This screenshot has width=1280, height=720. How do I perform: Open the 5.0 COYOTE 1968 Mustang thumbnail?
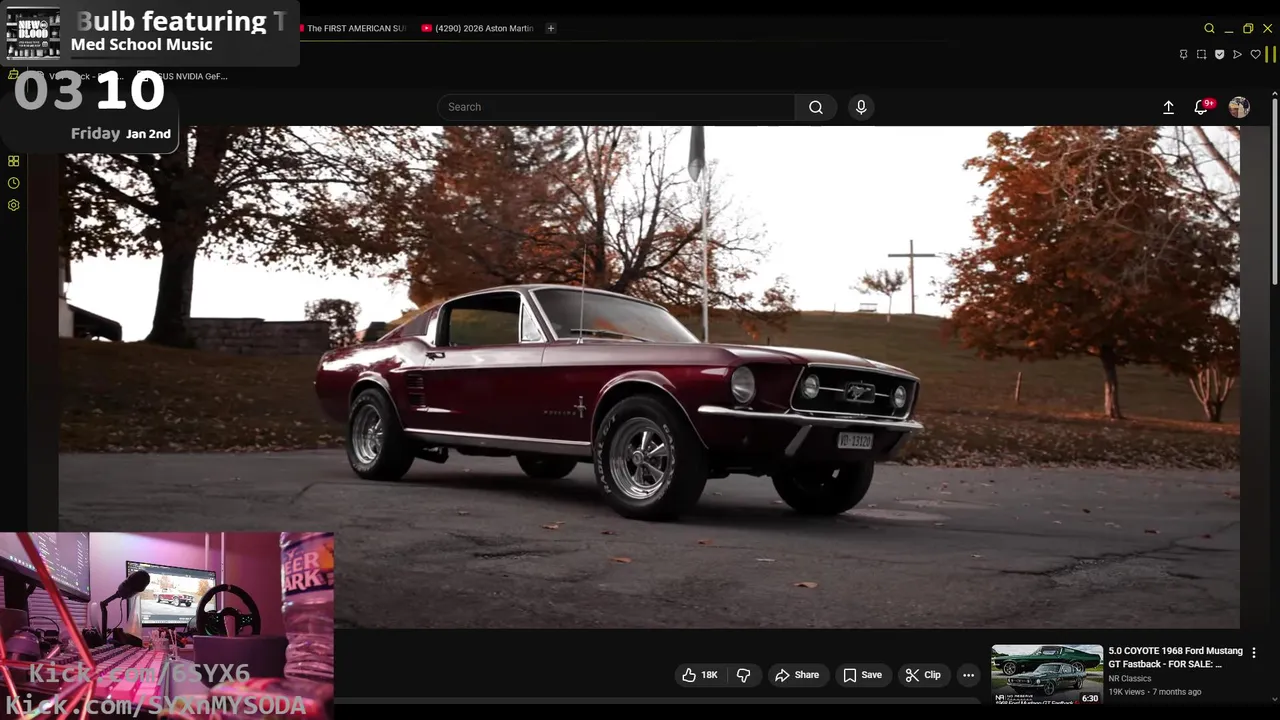click(1047, 675)
